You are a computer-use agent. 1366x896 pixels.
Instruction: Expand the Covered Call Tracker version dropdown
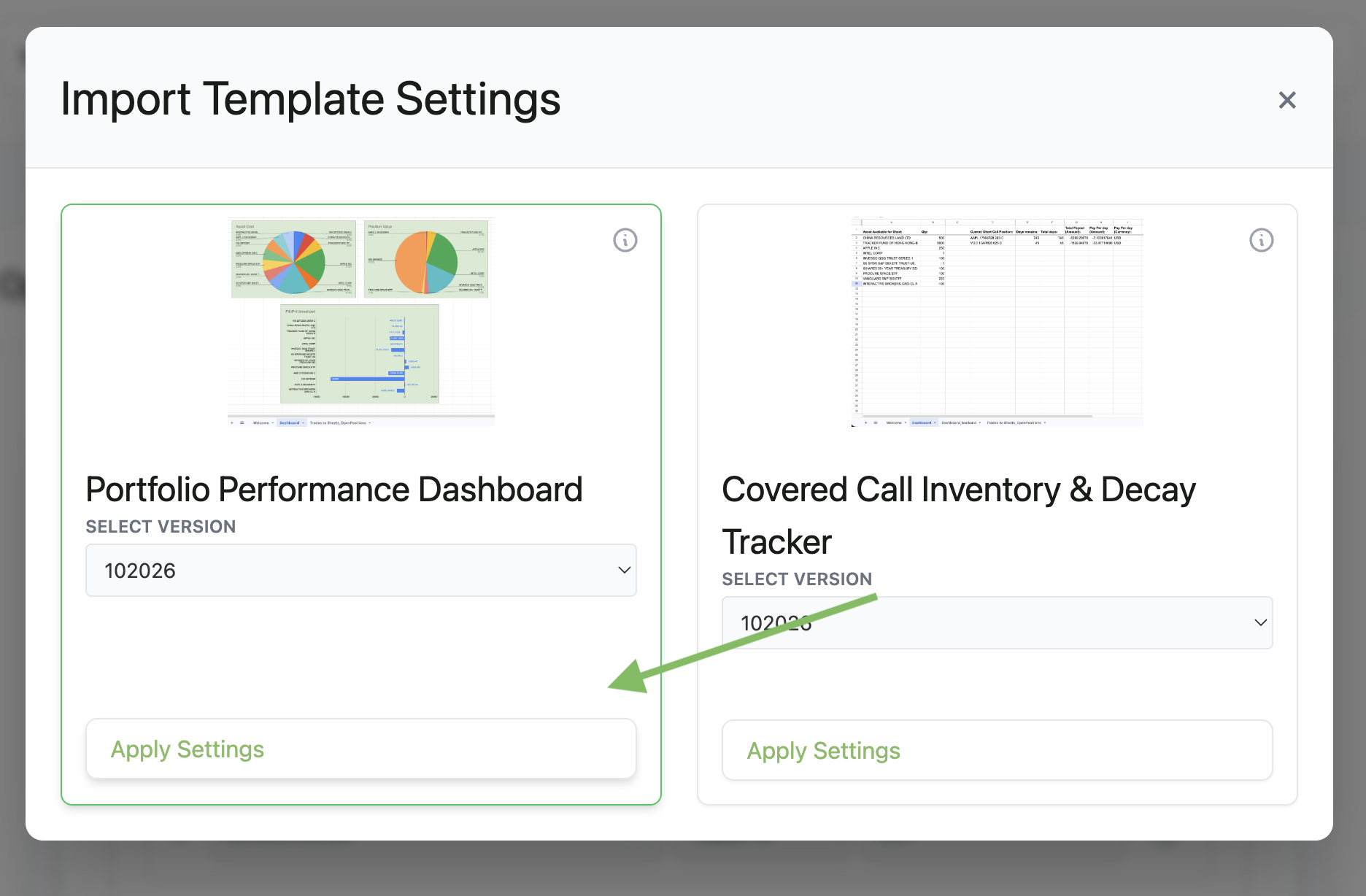click(x=997, y=622)
